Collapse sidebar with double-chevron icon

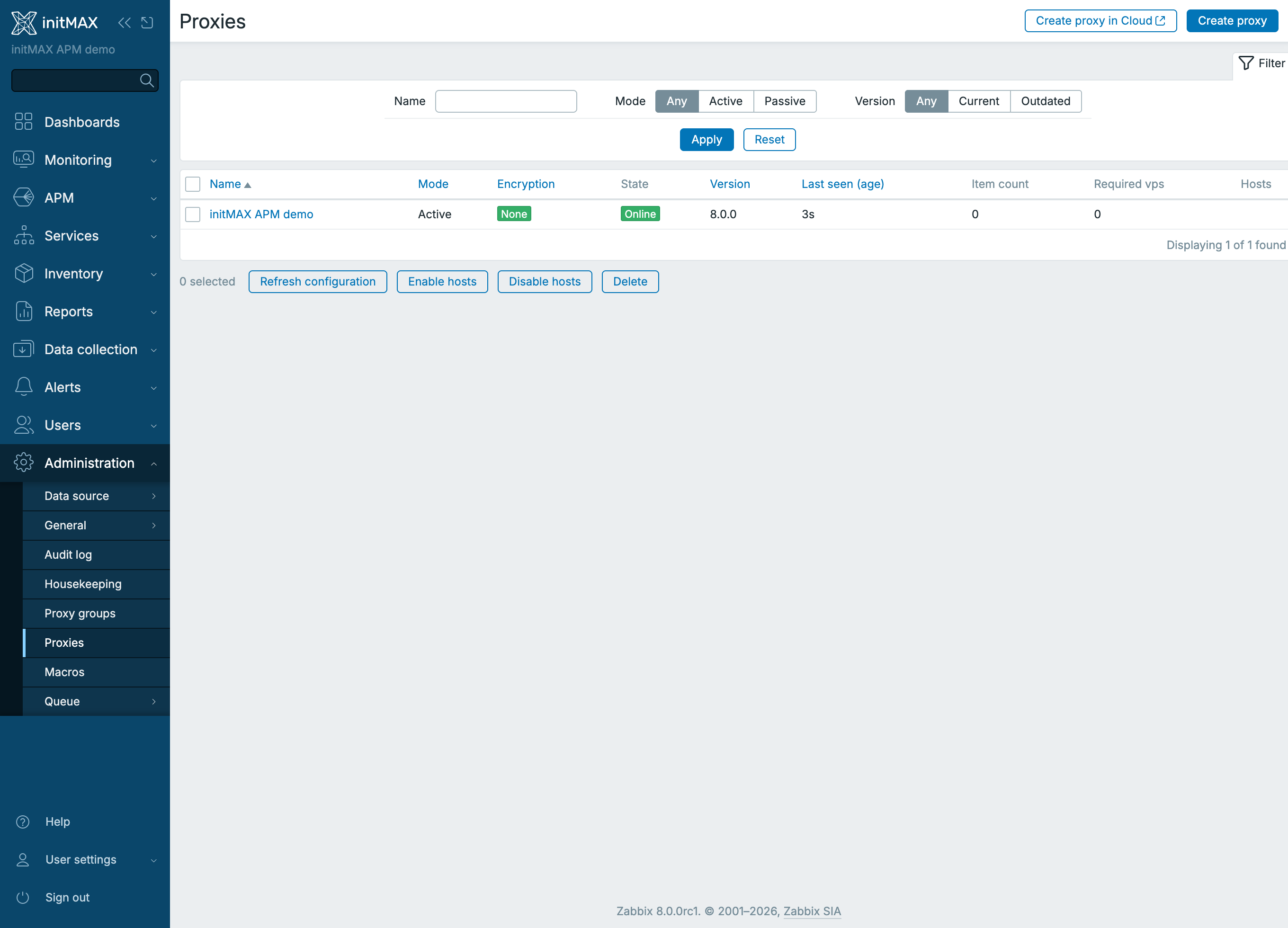(125, 23)
